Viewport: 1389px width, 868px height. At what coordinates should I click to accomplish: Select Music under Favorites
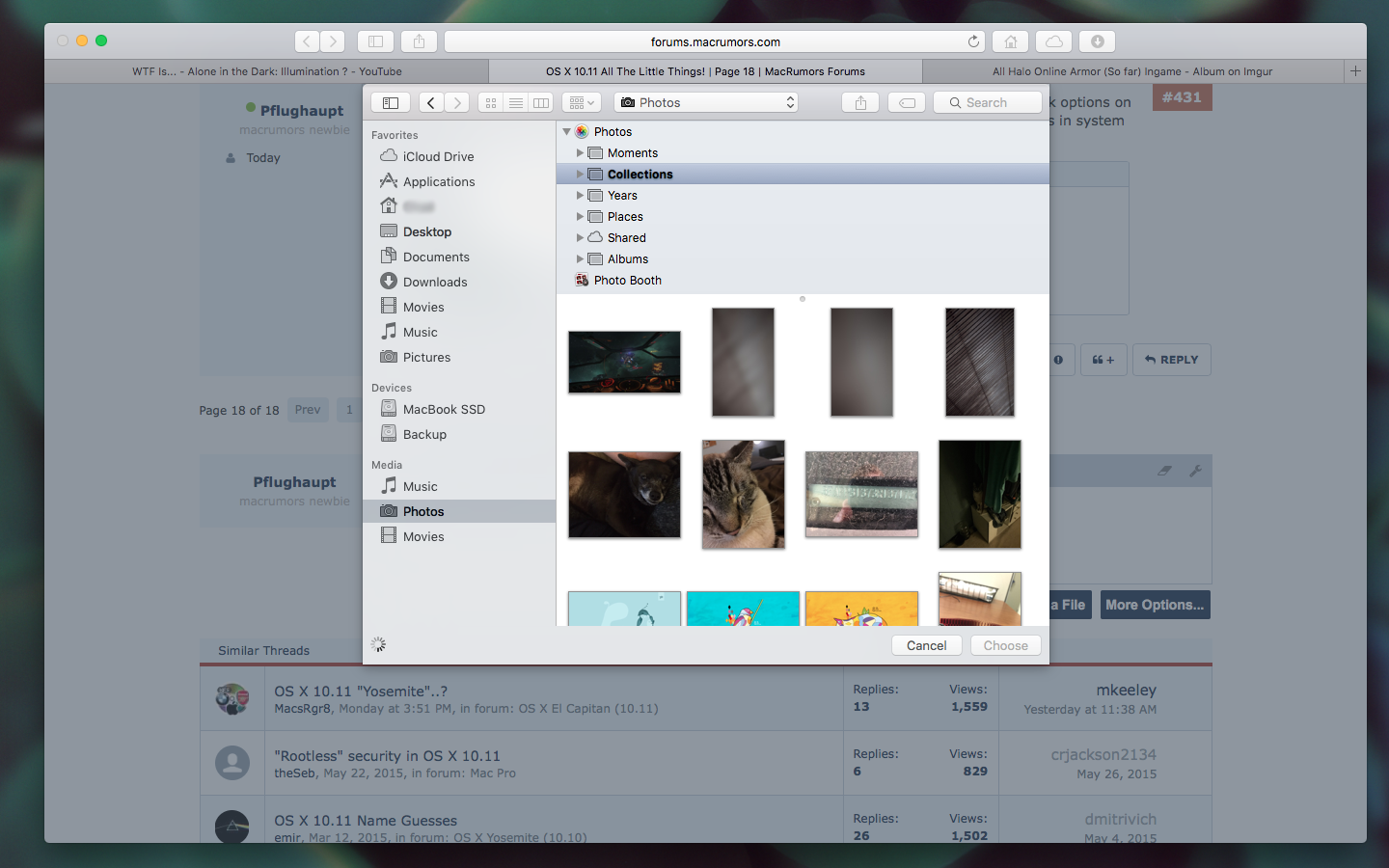[459, 332]
